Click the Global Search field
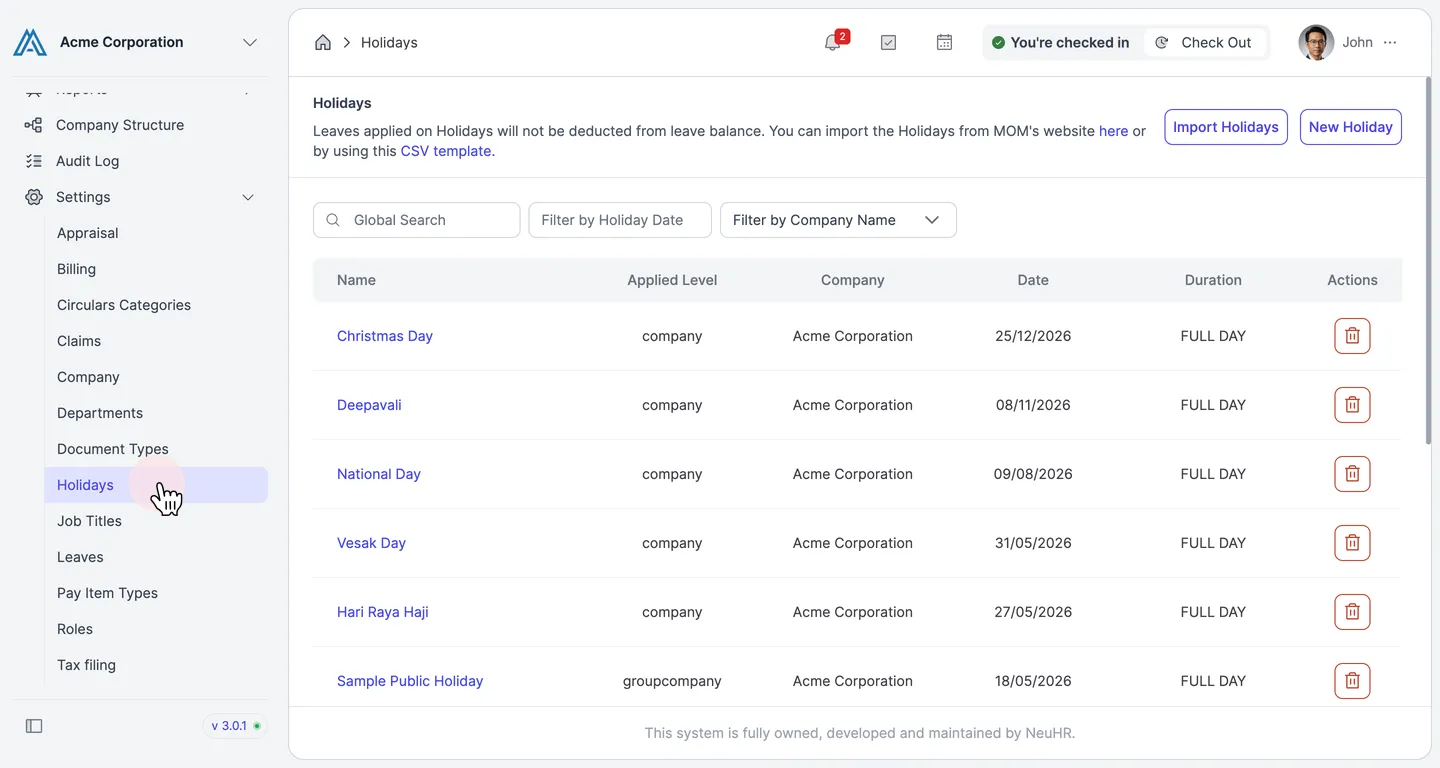This screenshot has width=1440, height=768. tap(417, 220)
